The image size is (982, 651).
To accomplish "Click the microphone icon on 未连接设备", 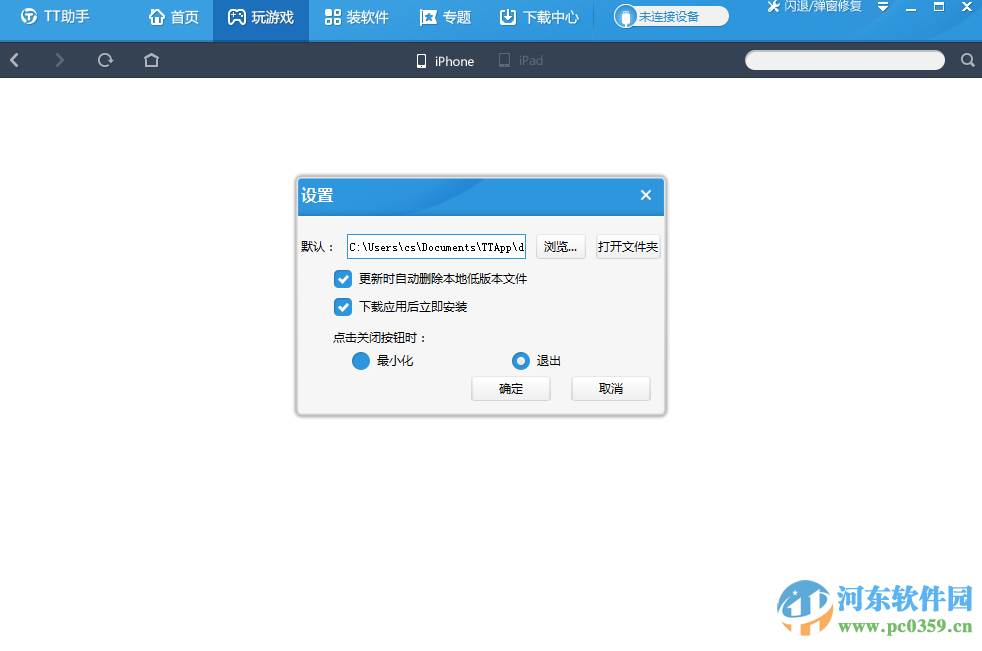I will pyautogui.click(x=625, y=15).
